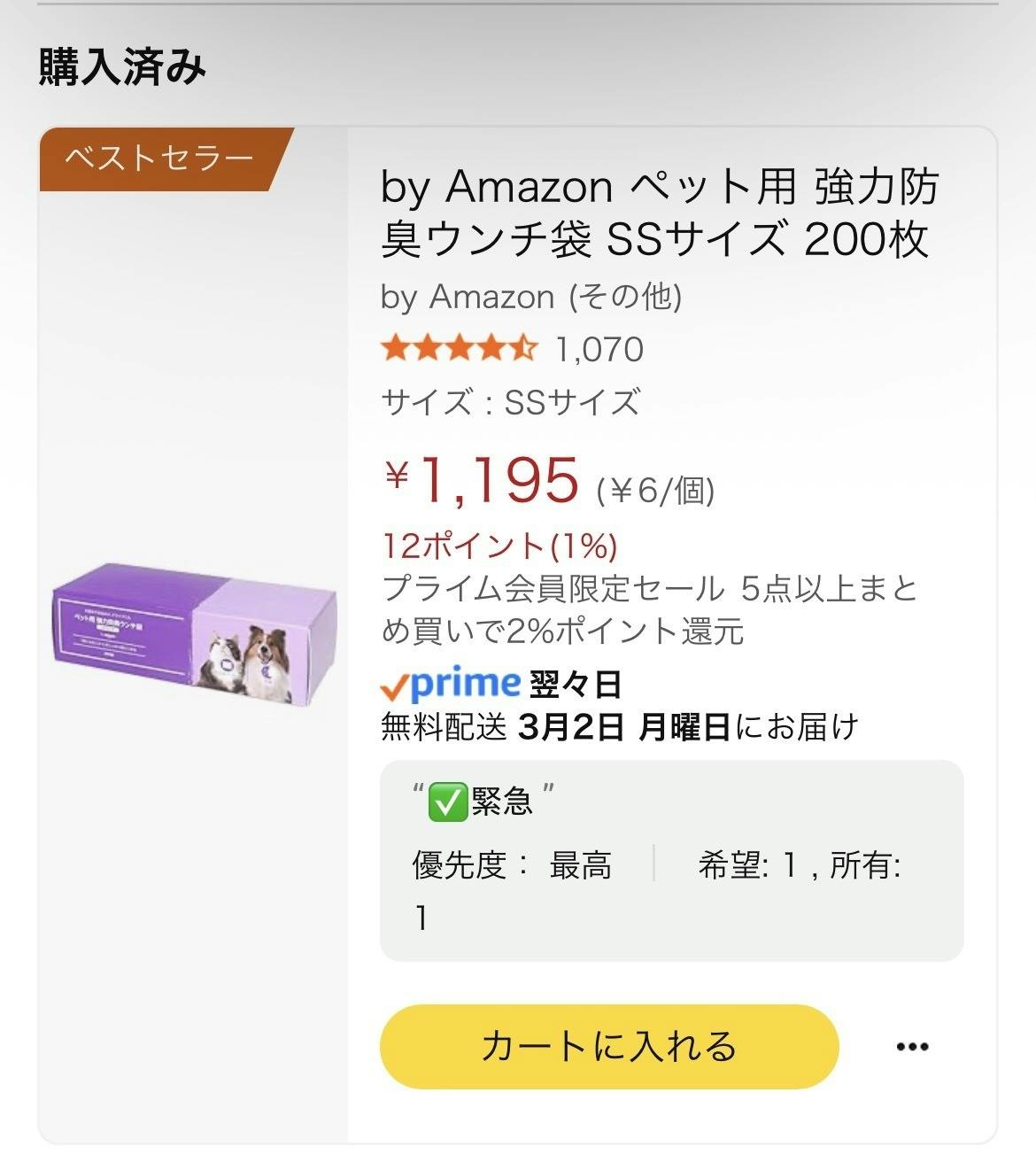
Task: Open the three-dot more options menu
Action: [912, 1047]
